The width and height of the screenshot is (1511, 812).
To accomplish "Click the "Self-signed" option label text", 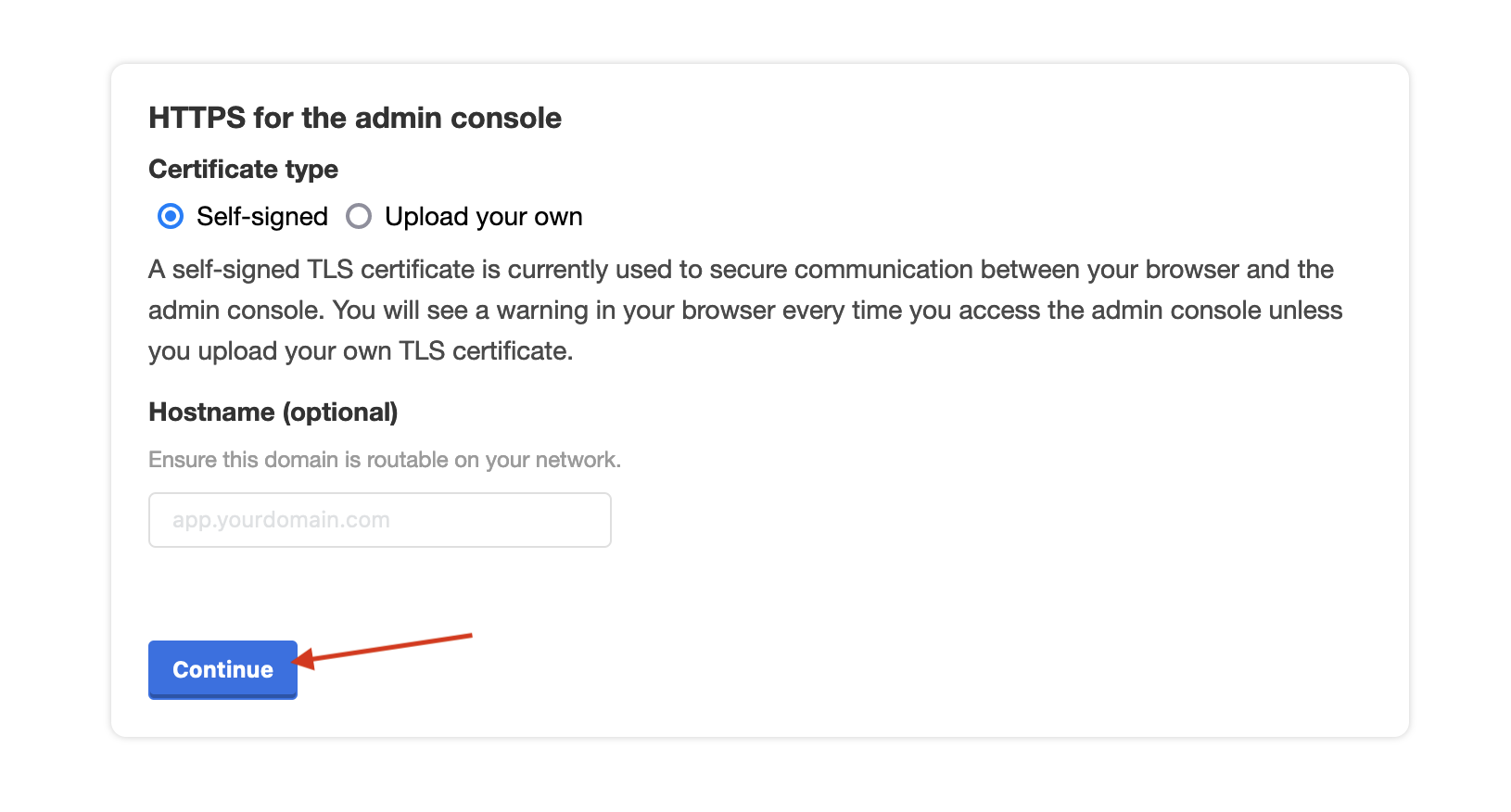I will click(x=262, y=217).
